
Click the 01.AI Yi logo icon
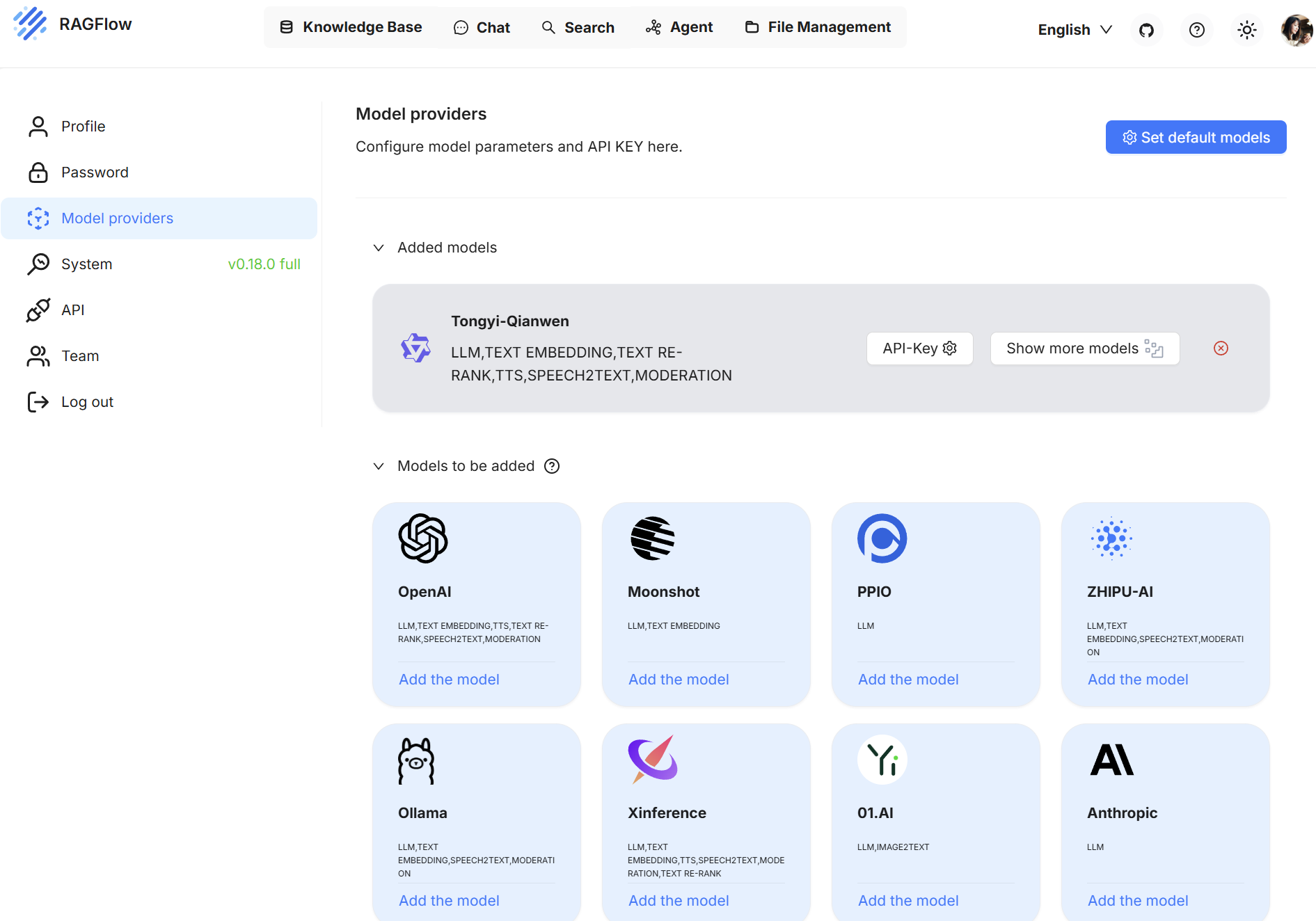click(x=882, y=760)
